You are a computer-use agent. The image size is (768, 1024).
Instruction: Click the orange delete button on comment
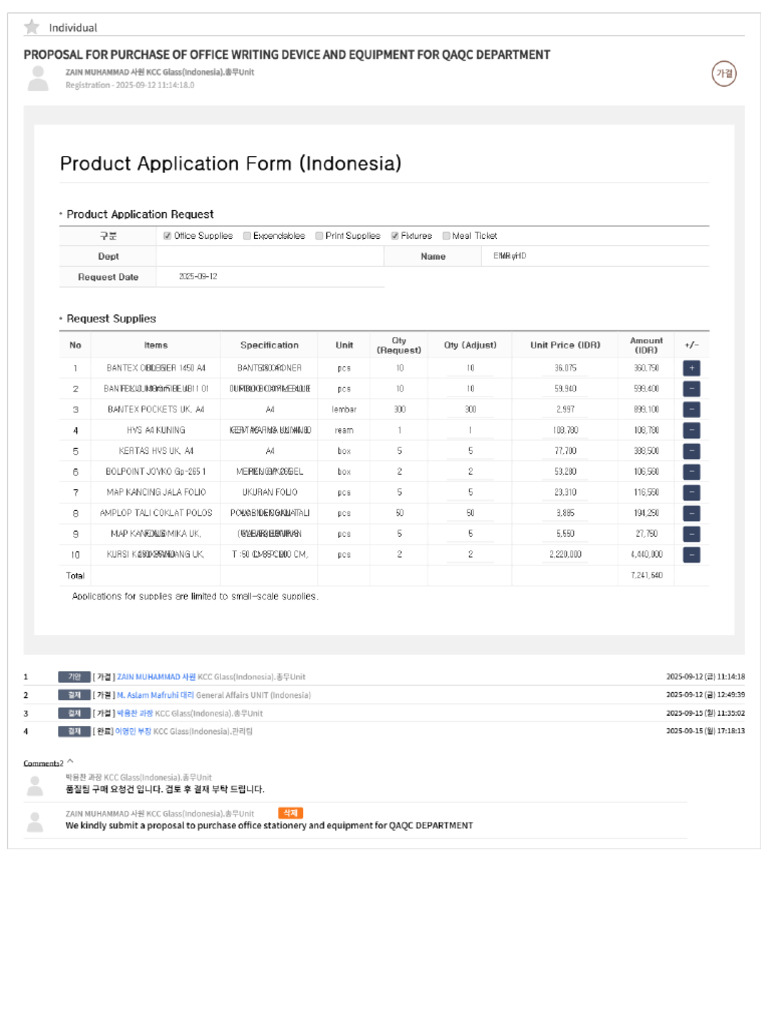coord(290,813)
